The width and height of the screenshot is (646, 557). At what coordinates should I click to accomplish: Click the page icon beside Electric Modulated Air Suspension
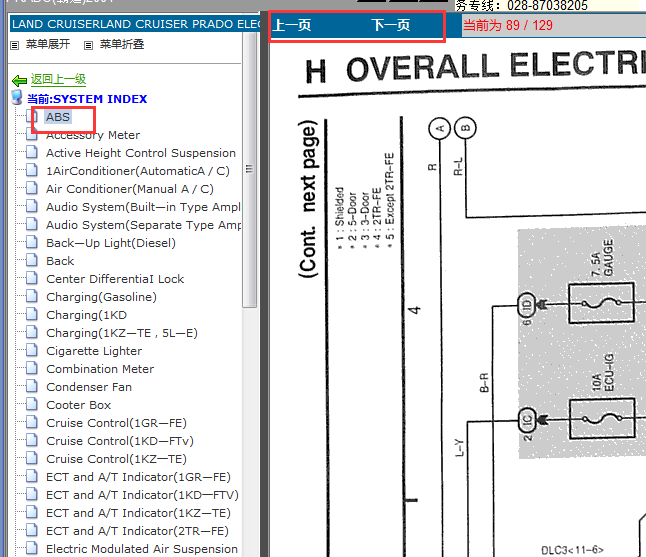(x=32, y=548)
